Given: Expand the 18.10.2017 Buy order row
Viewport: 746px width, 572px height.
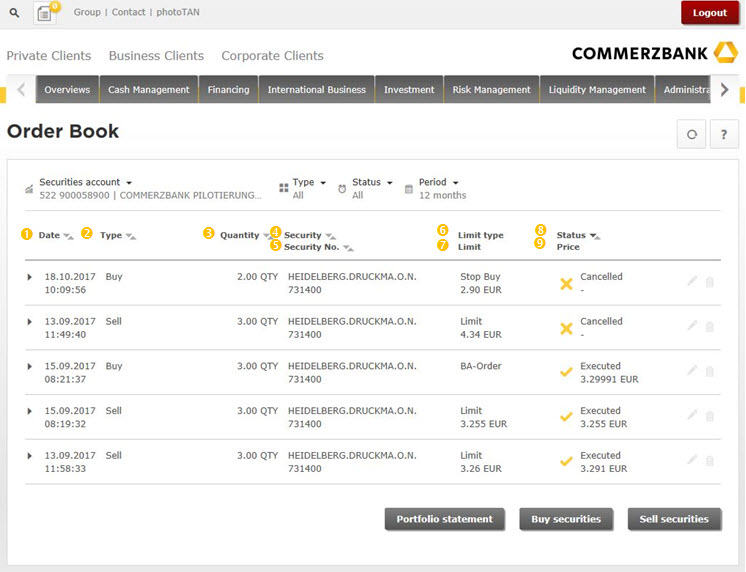Looking at the screenshot, I should 29,277.
